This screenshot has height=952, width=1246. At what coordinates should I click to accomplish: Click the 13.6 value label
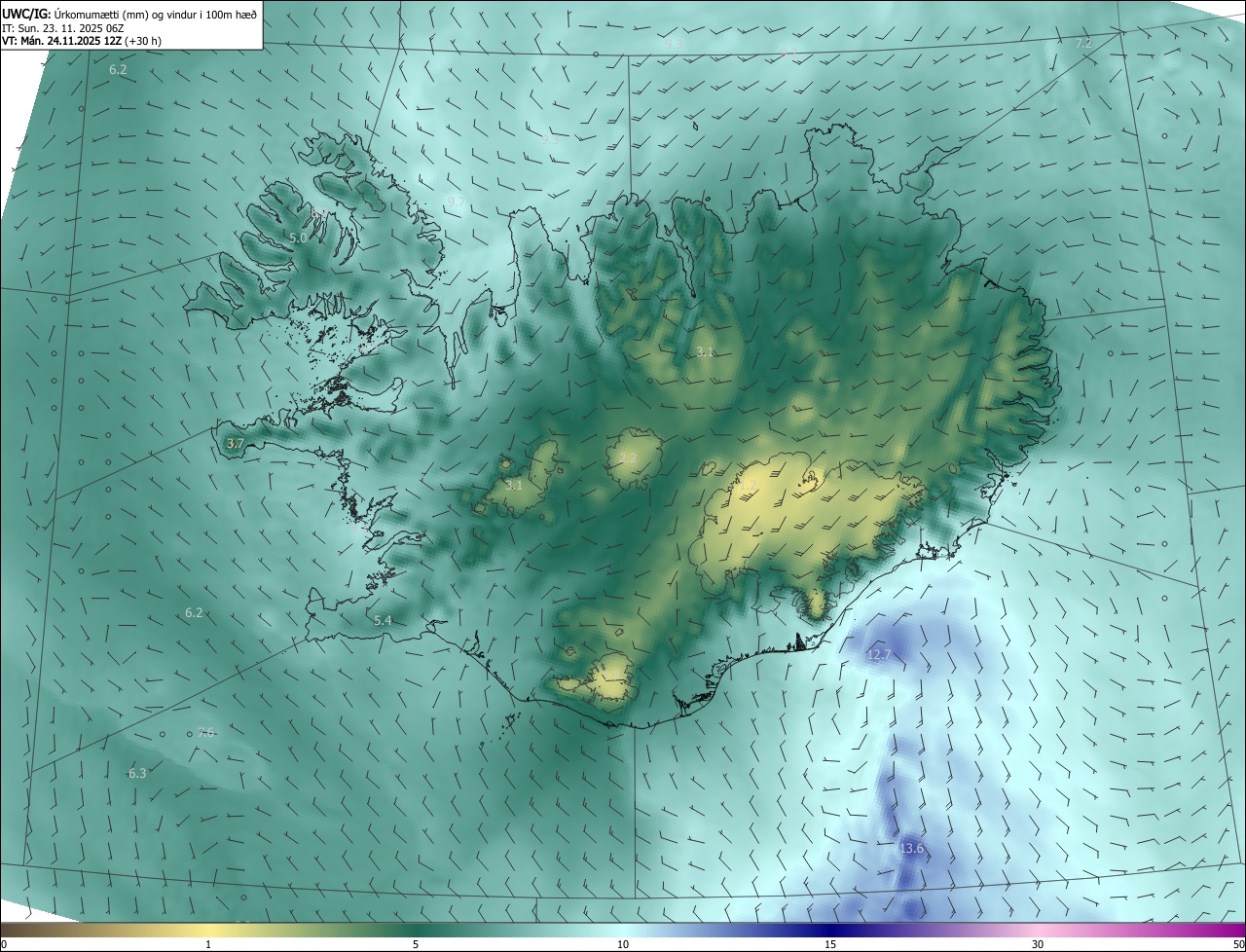click(911, 849)
